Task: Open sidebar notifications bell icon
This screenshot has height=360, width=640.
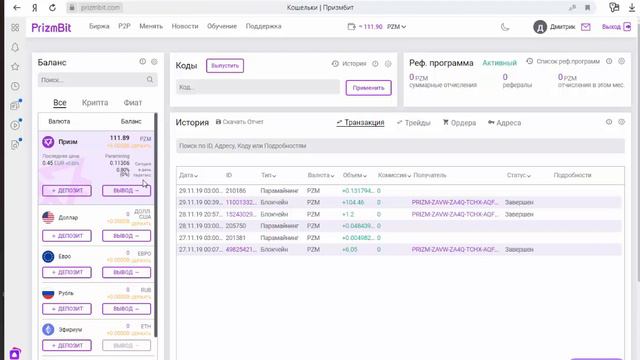Action: pyautogui.click(x=15, y=47)
